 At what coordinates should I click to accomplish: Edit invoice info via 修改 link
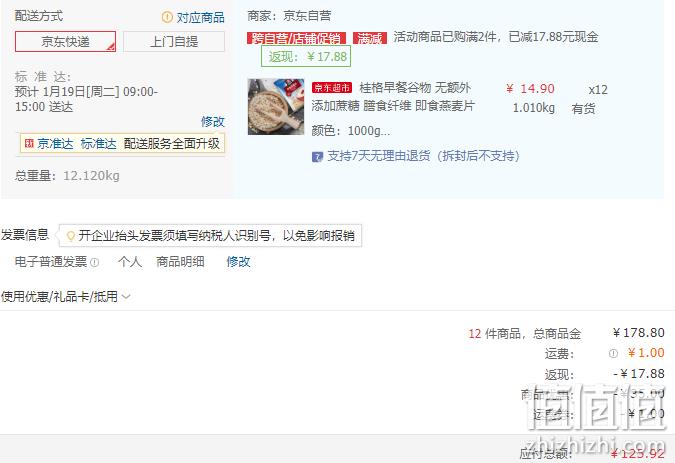click(238, 262)
